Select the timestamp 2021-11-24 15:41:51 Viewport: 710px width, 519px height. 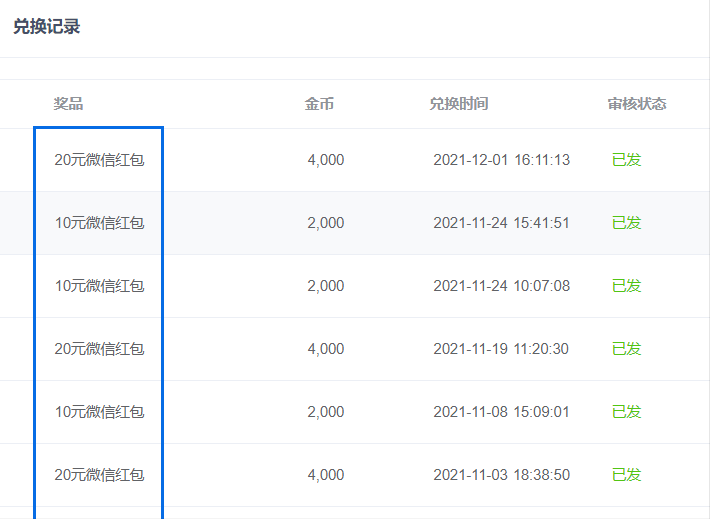(501, 223)
